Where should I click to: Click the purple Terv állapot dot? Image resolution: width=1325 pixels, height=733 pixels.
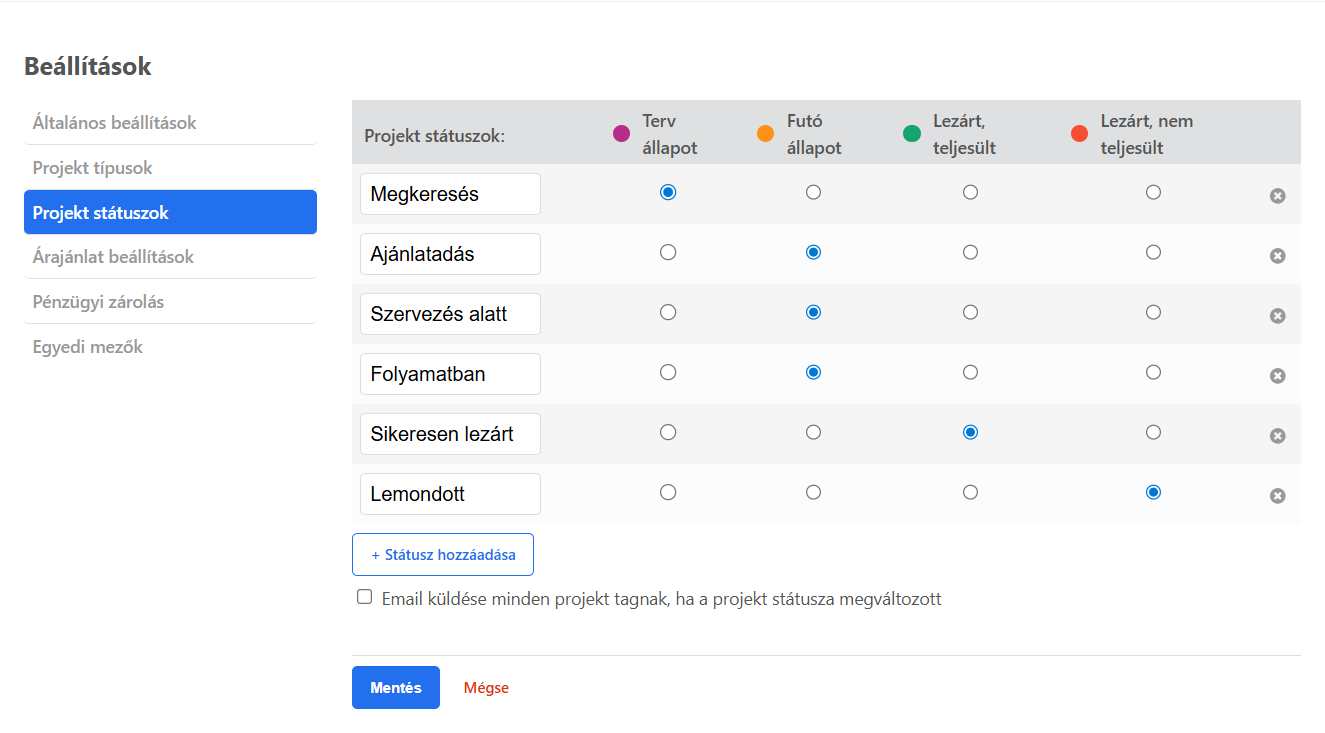(x=620, y=132)
